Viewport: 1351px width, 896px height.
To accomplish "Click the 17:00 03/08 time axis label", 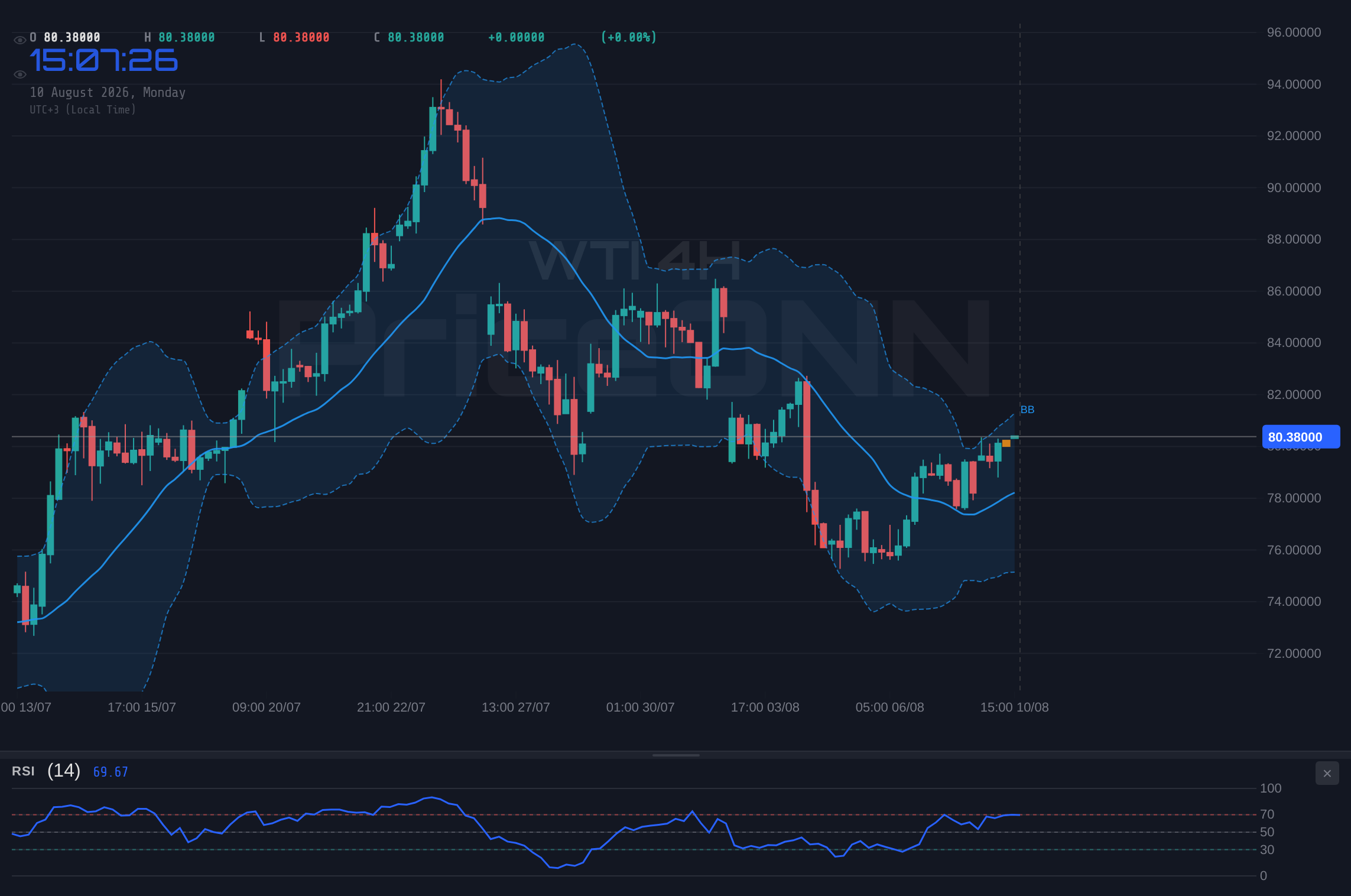I will [x=765, y=707].
